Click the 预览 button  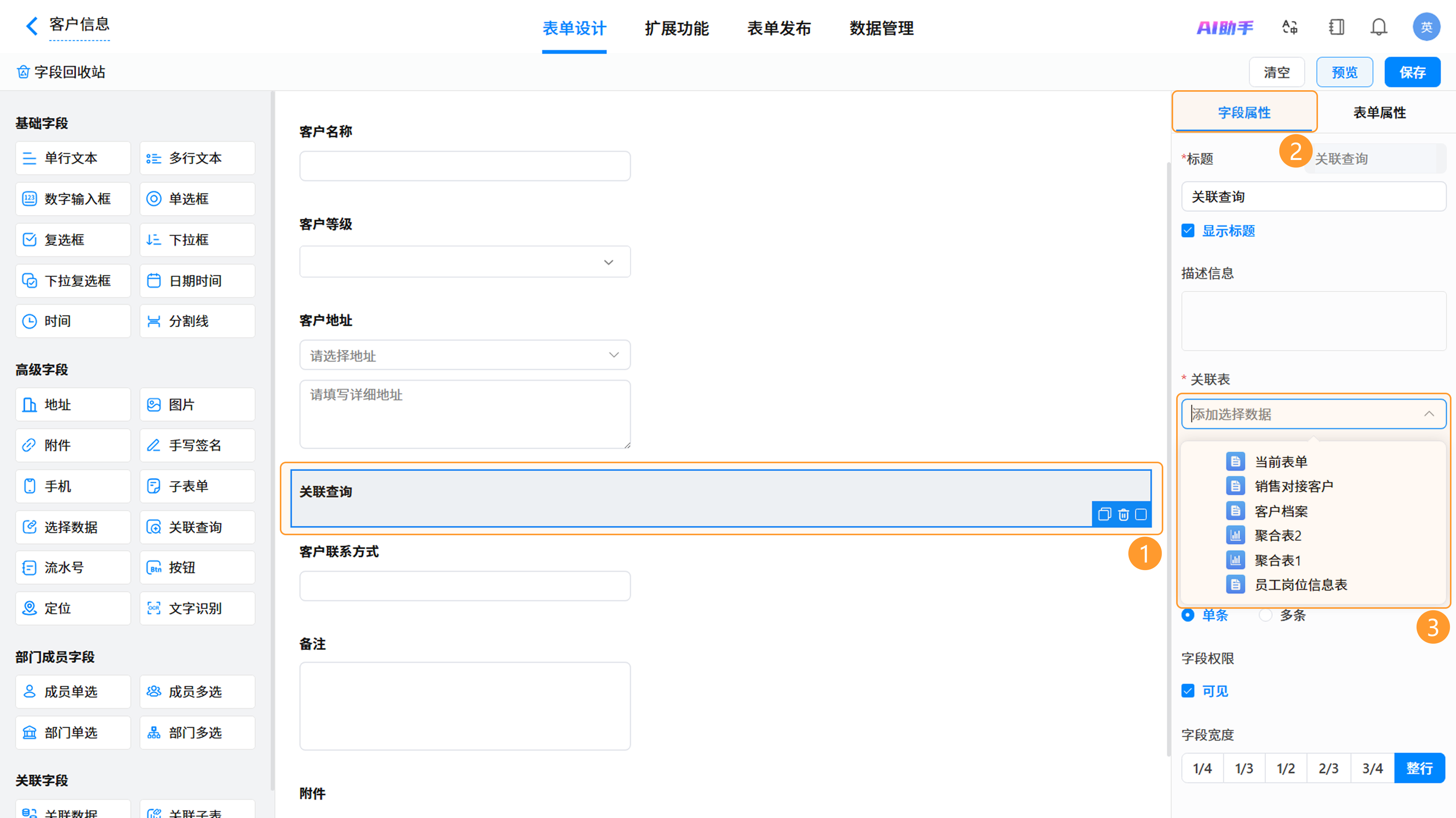pos(1345,72)
